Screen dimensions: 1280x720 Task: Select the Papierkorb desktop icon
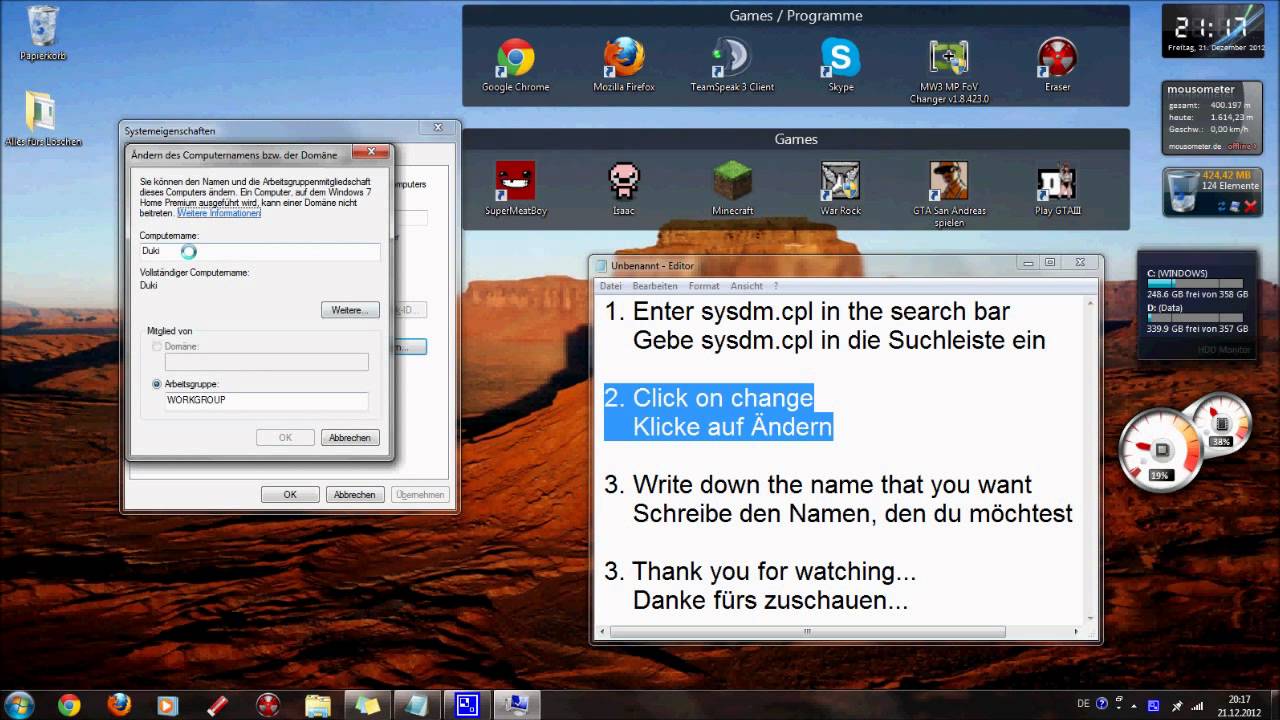43,32
